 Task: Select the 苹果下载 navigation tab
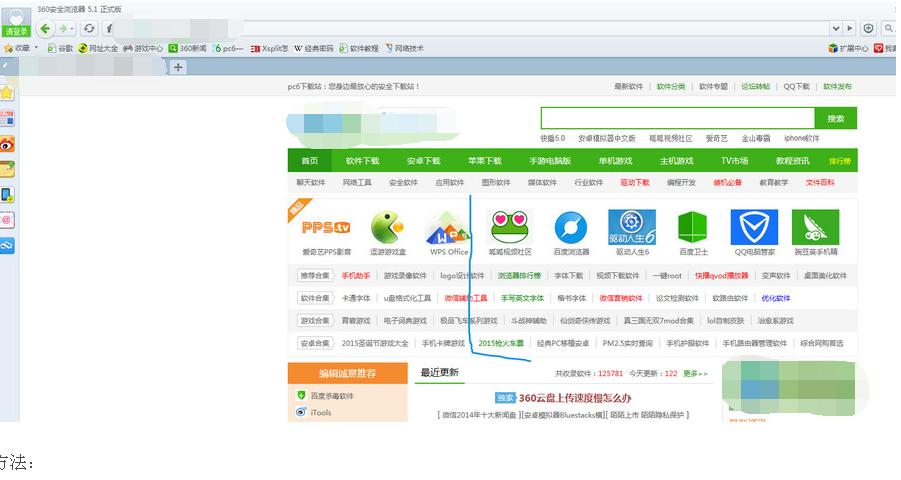[485, 161]
